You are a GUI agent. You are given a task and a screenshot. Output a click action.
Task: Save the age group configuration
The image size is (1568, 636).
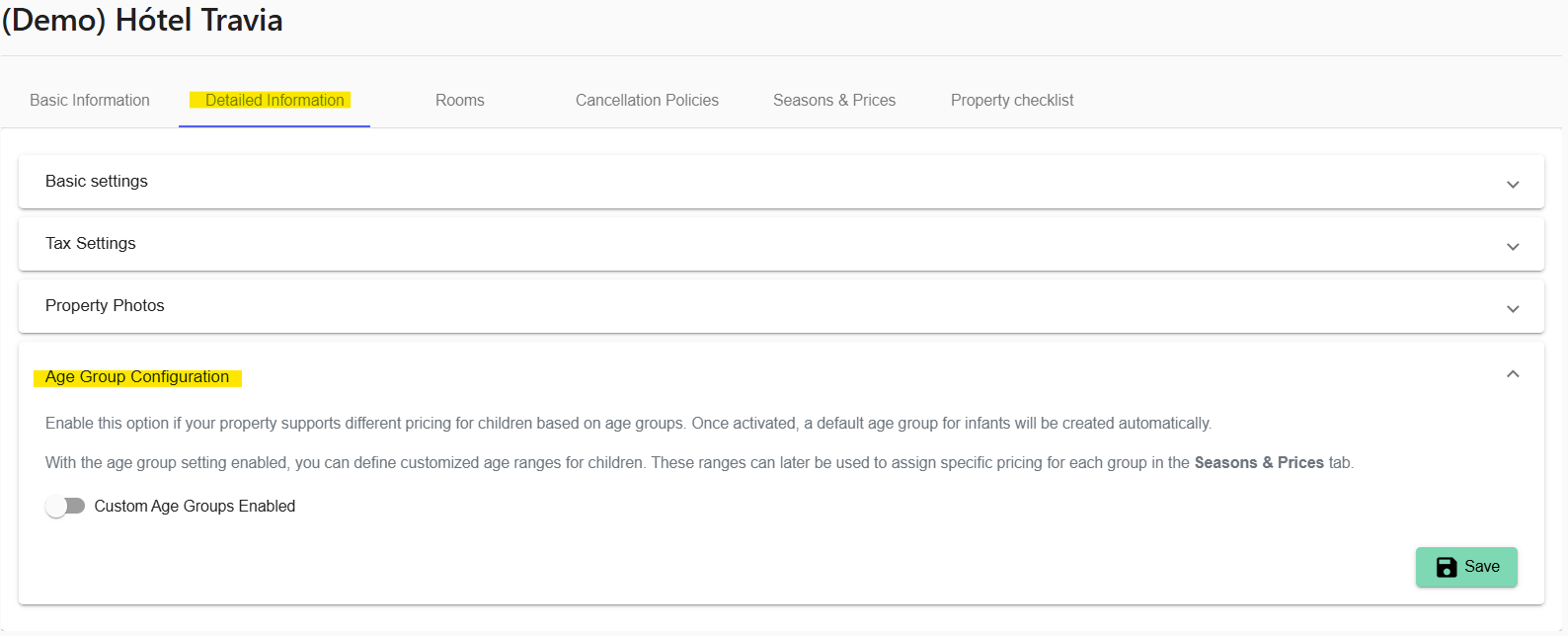1466,567
